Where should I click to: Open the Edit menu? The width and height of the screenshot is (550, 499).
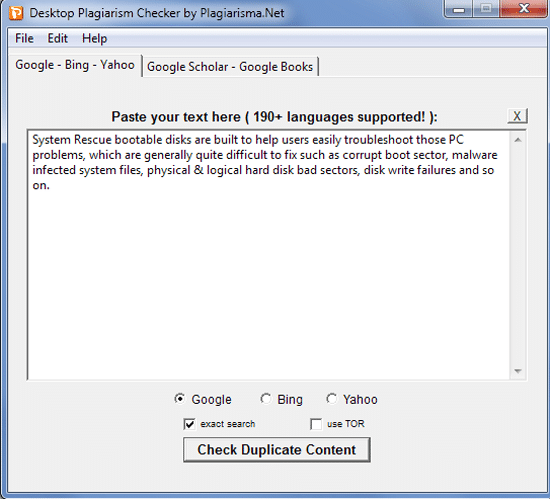[58, 38]
